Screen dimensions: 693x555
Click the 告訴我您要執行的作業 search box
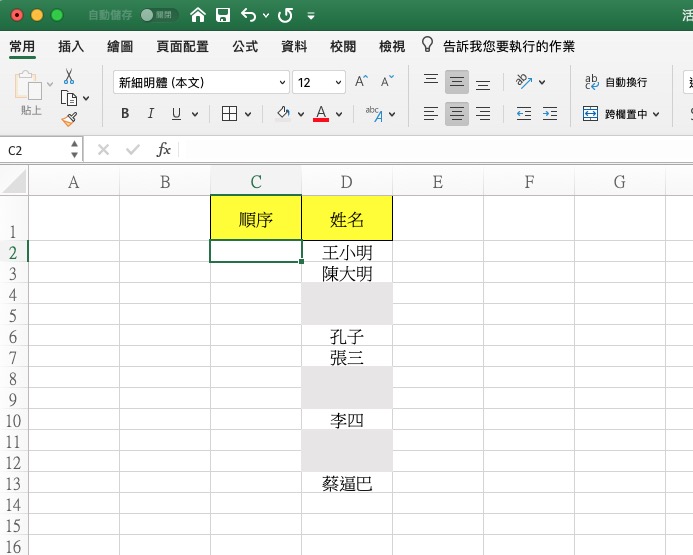509,46
